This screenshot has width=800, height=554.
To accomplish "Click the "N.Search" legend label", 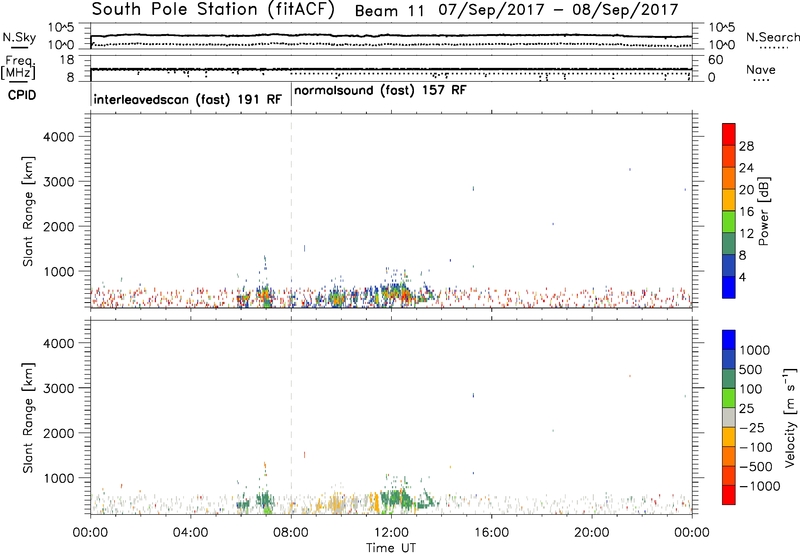I will pyautogui.click(x=773, y=37).
